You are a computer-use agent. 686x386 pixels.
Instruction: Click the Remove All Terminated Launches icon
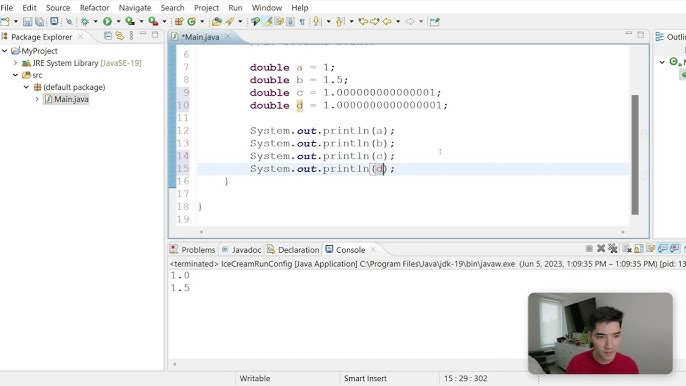click(x=612, y=249)
